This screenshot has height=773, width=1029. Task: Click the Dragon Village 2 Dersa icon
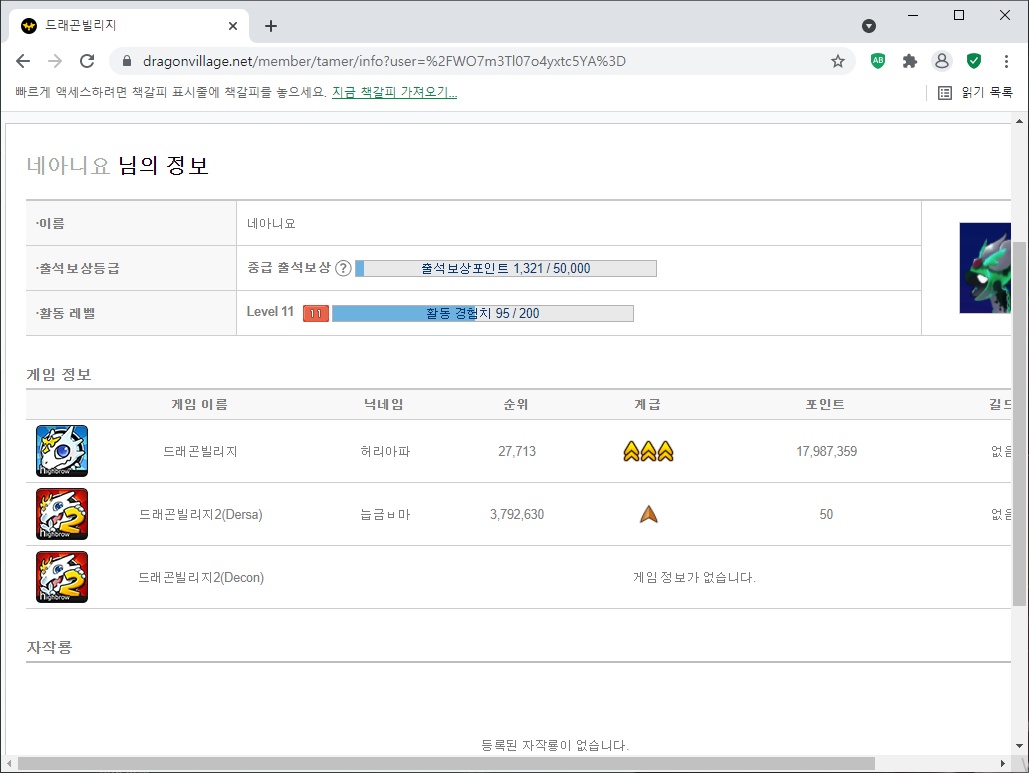62,514
